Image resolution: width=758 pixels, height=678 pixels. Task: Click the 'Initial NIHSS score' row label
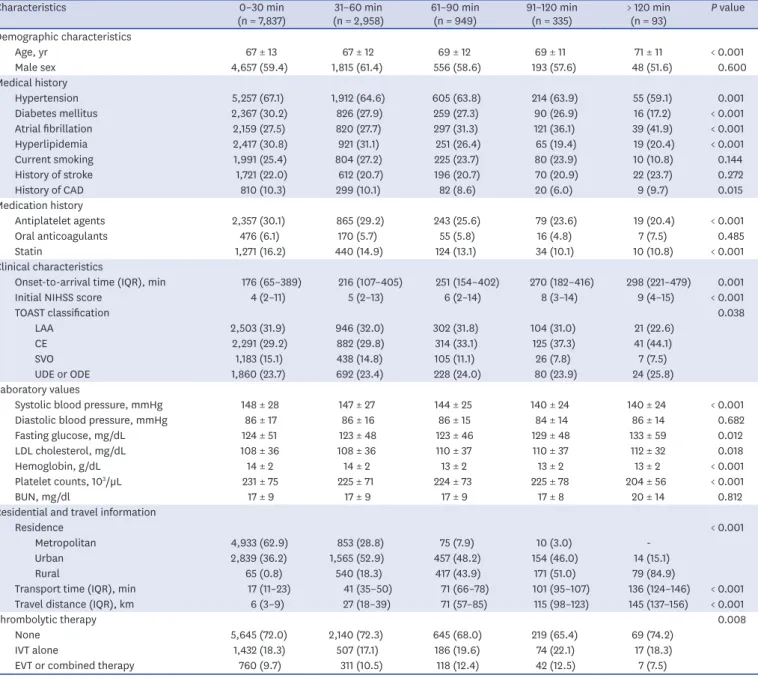click(58, 298)
